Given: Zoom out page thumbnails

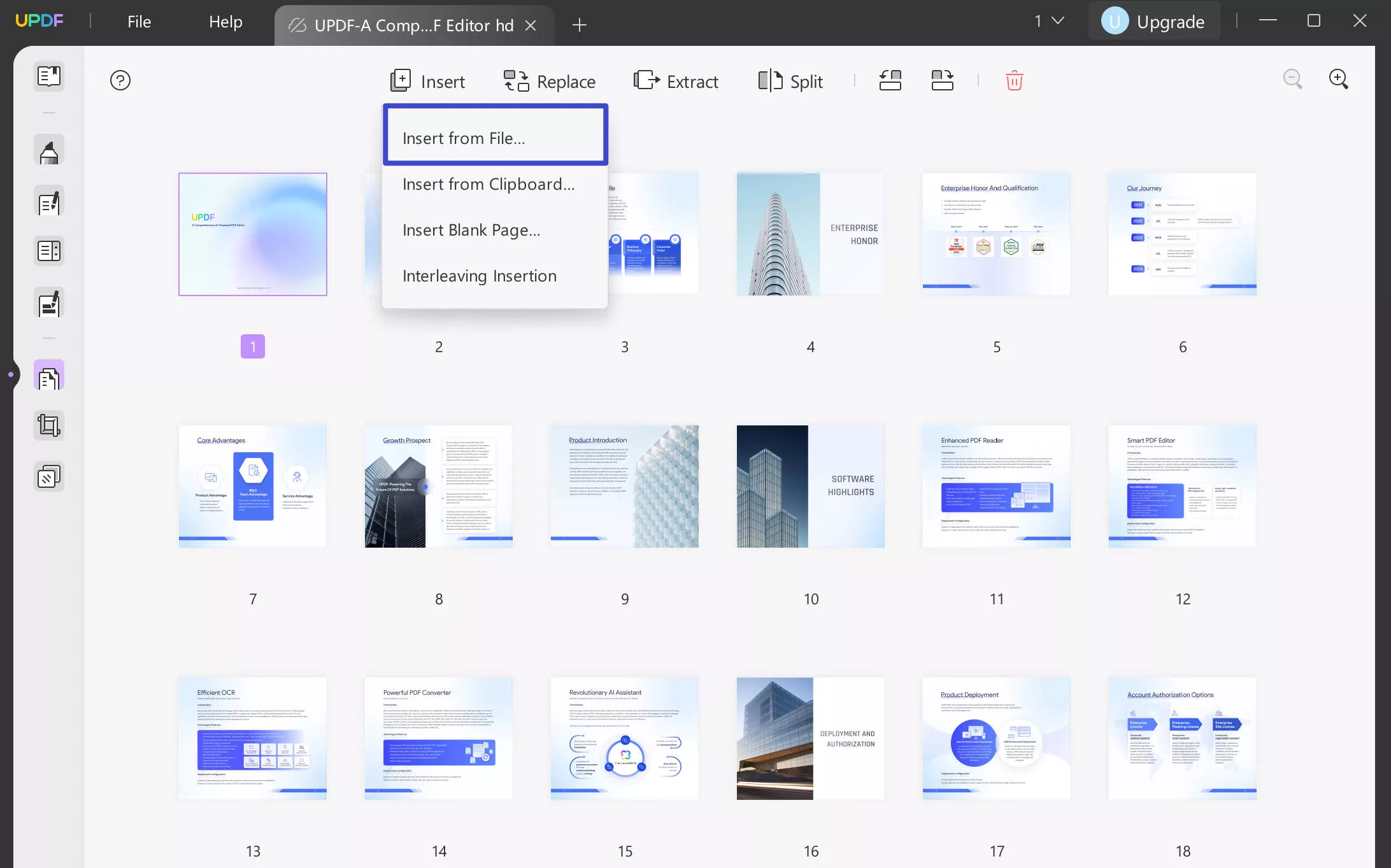Looking at the screenshot, I should [1292, 79].
